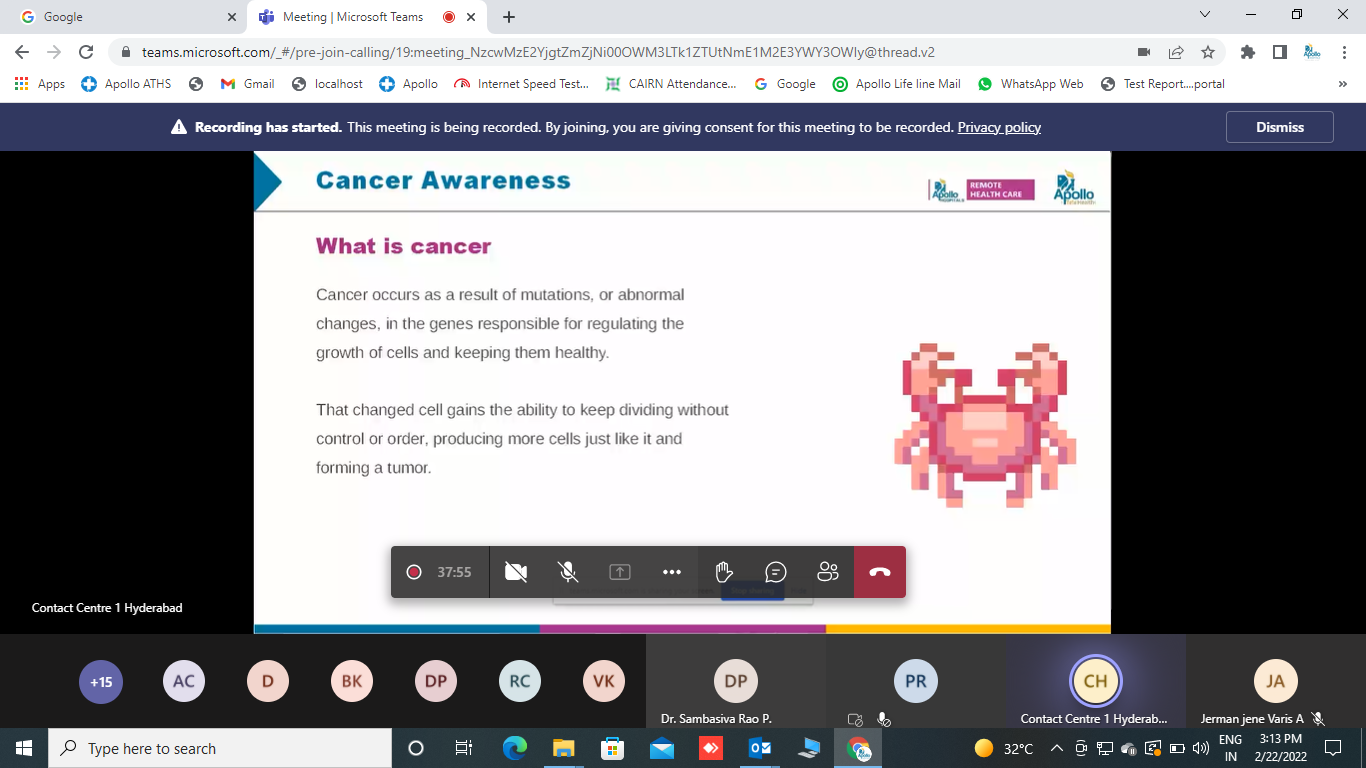Open the WhatsApp Web bookmark
Viewport: 1366px width, 768px height.
point(1031,84)
